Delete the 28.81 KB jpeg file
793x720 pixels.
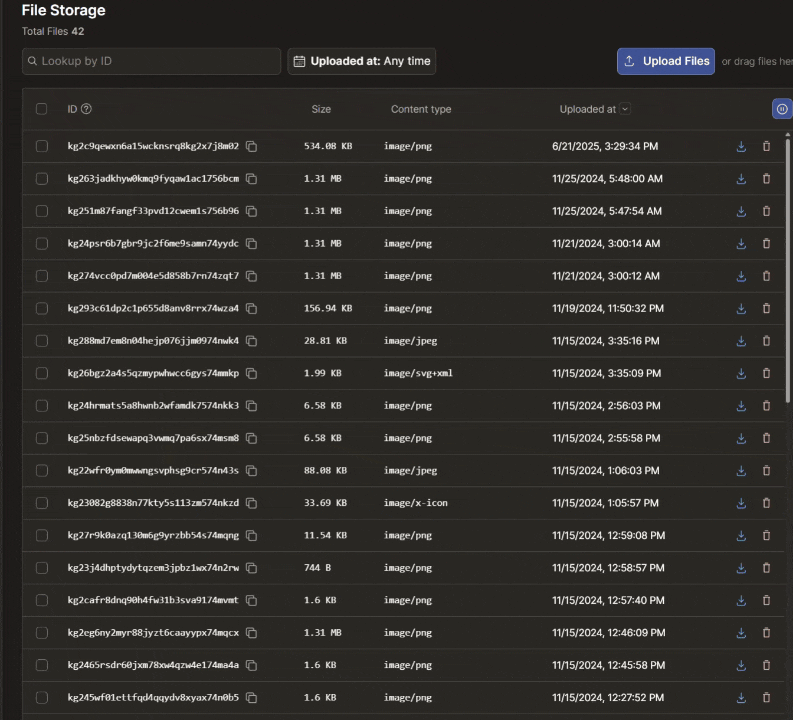(x=766, y=341)
